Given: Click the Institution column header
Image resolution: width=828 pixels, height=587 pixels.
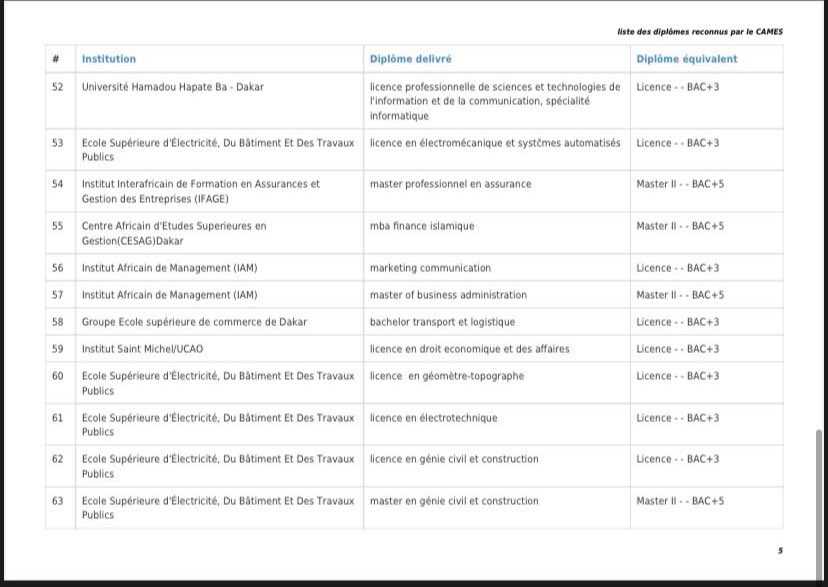Looking at the screenshot, I should click(109, 59).
